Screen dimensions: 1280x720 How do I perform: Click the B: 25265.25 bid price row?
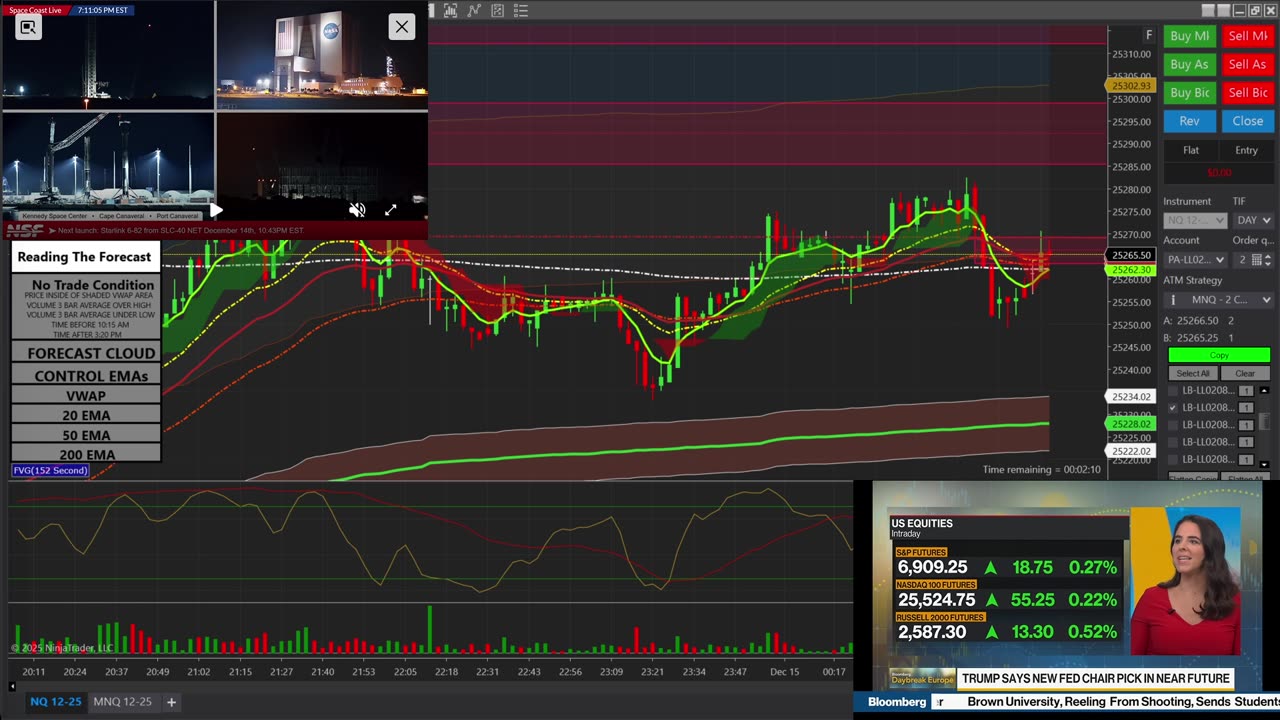coord(1198,338)
